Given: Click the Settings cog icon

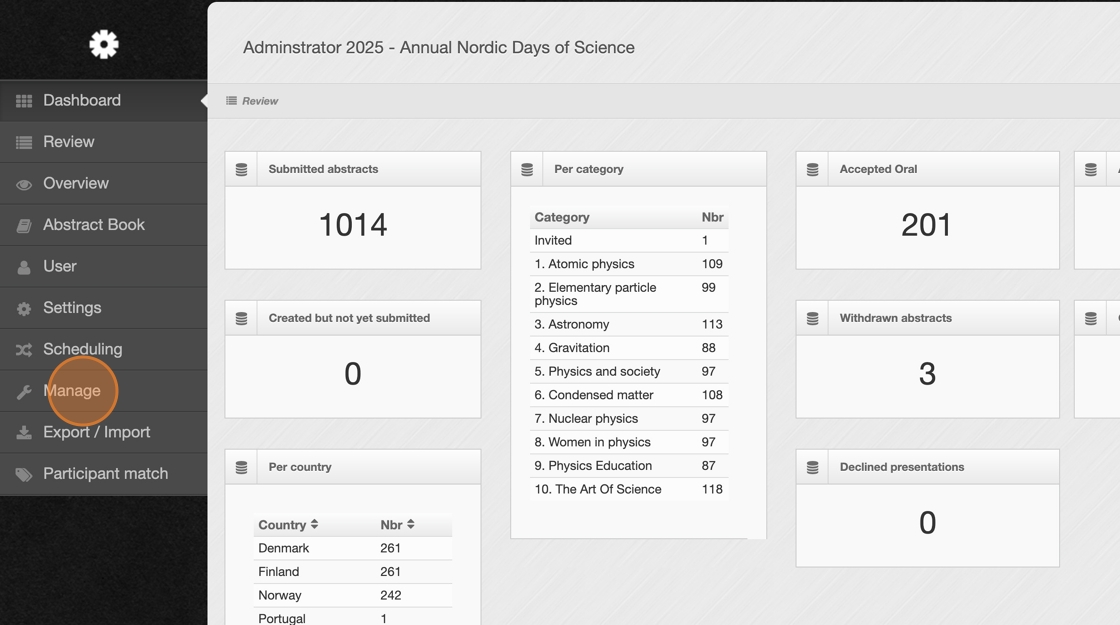Looking at the screenshot, I should 24,309.
